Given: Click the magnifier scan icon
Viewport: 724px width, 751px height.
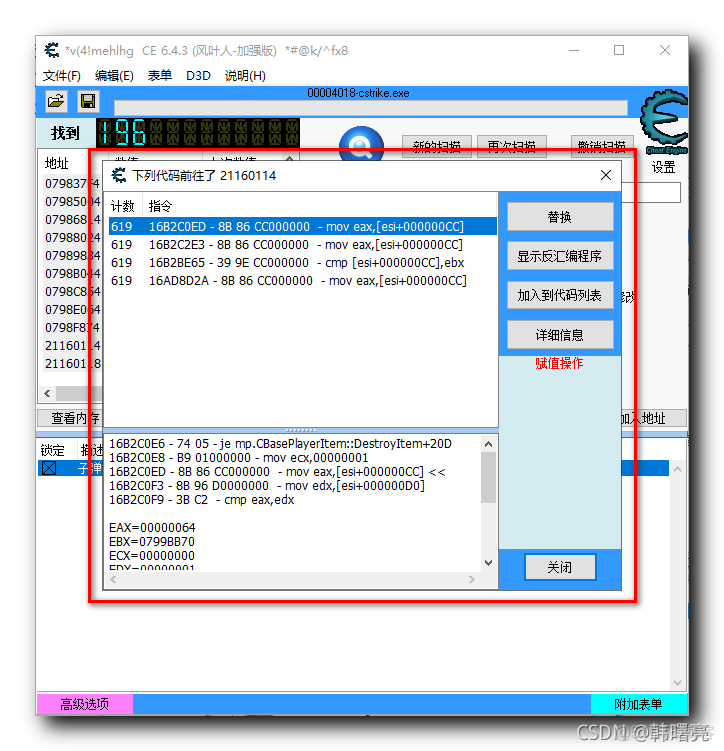Looking at the screenshot, I should point(361,145).
